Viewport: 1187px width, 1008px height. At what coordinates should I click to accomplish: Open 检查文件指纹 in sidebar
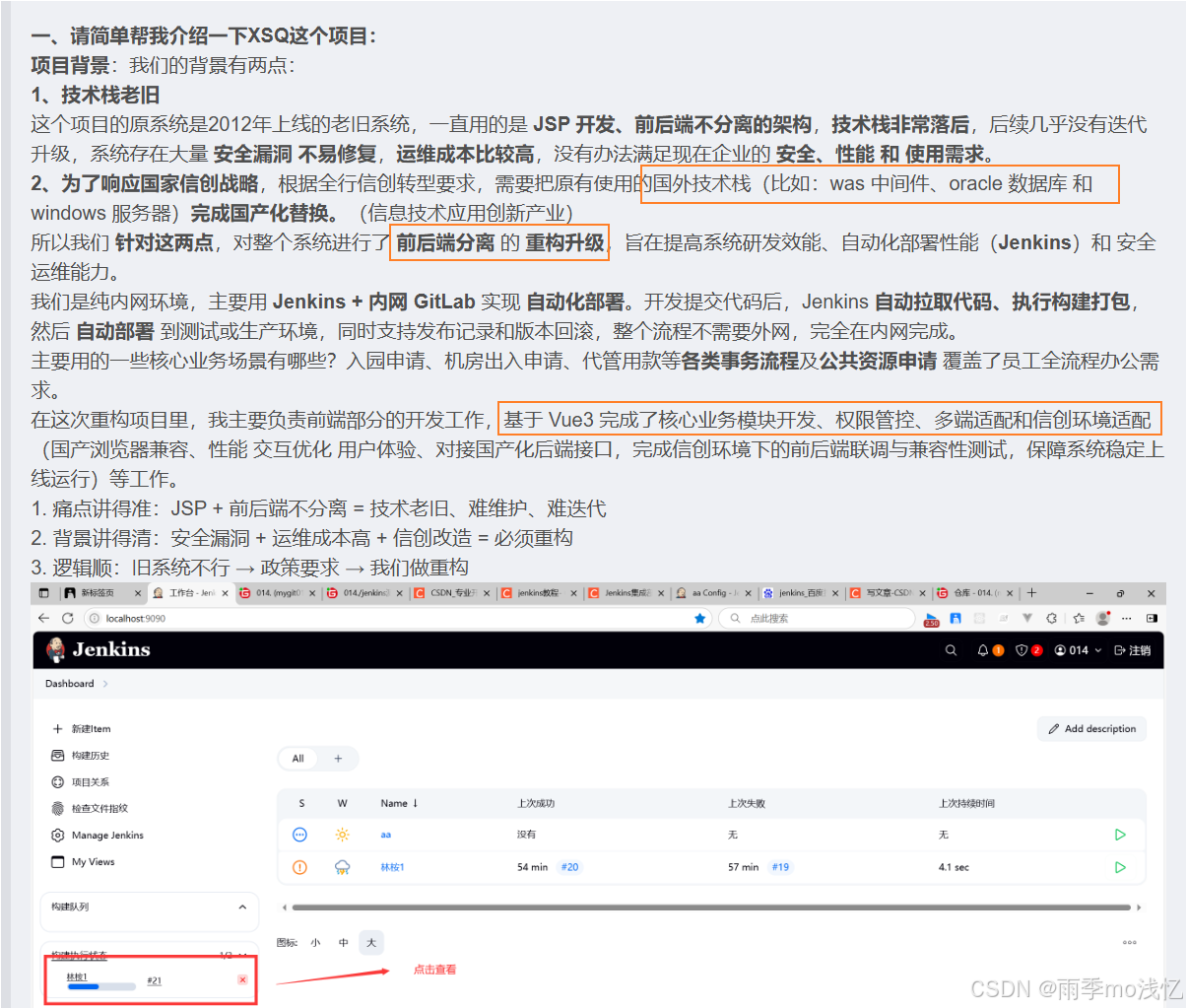[90, 809]
